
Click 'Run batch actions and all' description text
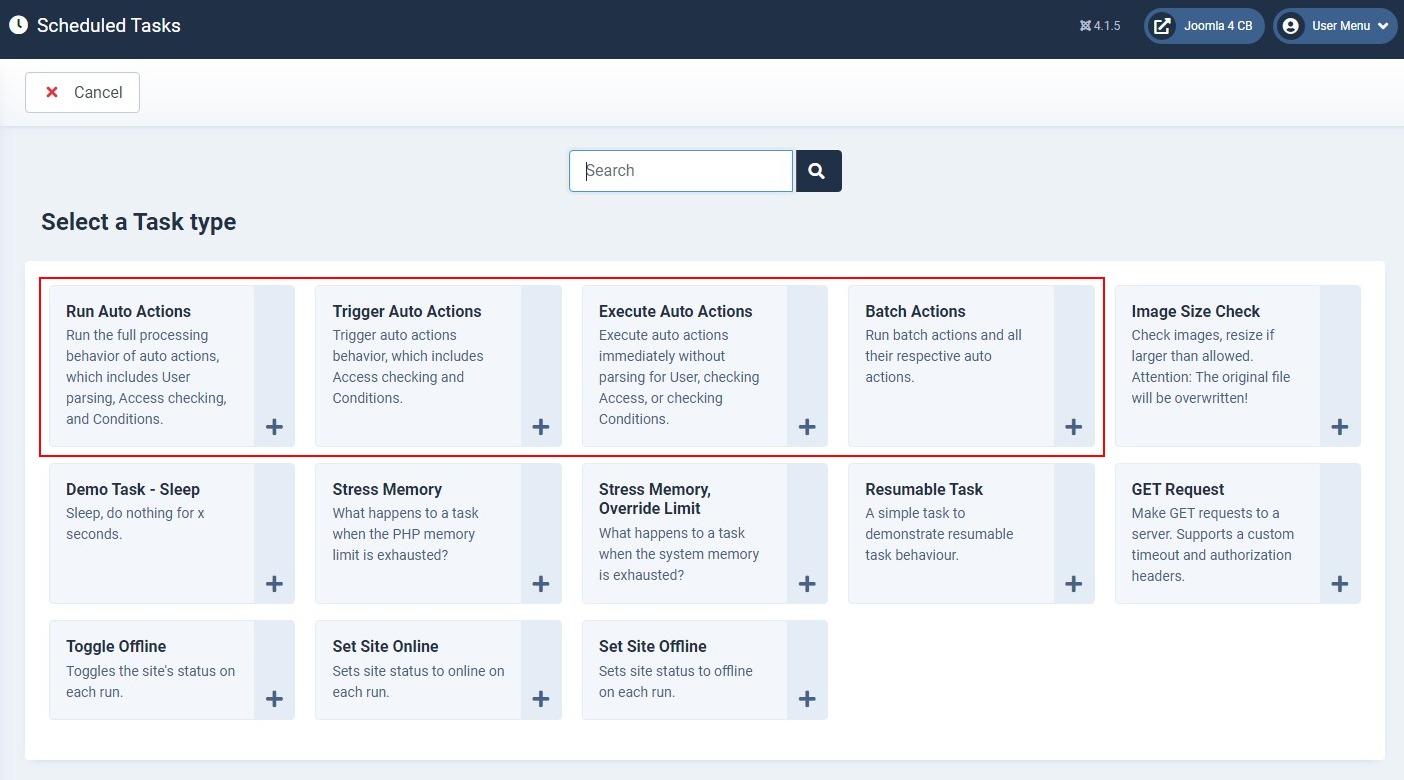[x=944, y=356]
